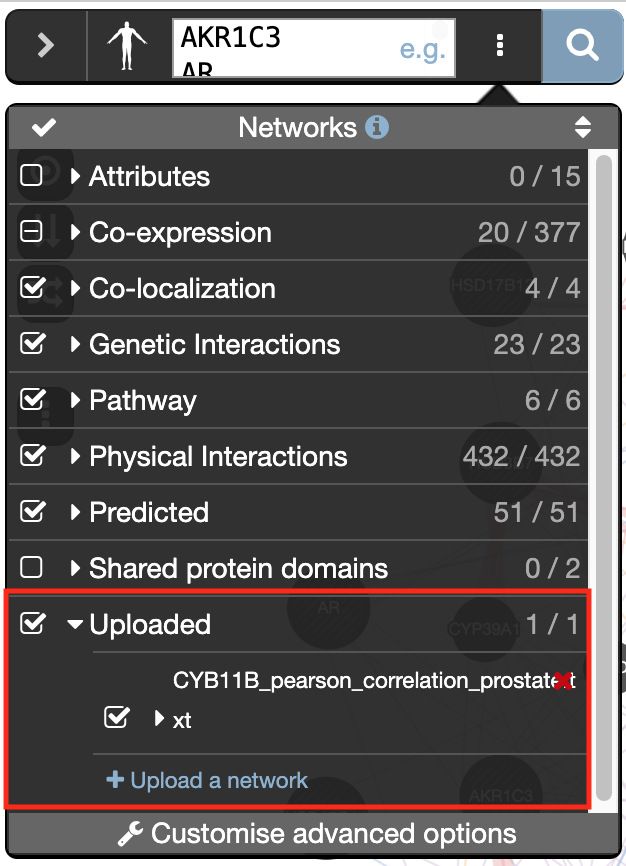Click the magnifying glass search button
This screenshot has width=626, height=866.
[x=582, y=46]
